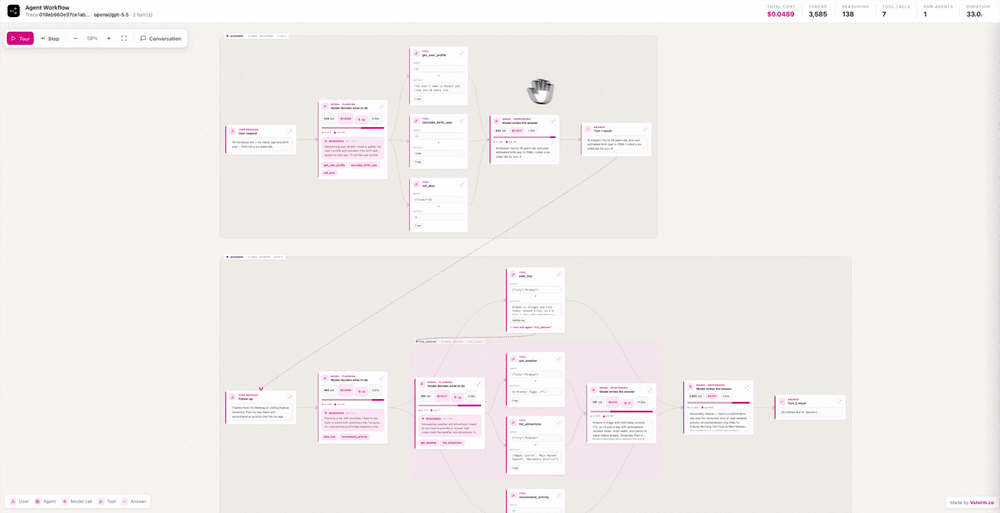1000x513 pixels.
Task: Click the get_weather wrench icon
Action: [513, 360]
